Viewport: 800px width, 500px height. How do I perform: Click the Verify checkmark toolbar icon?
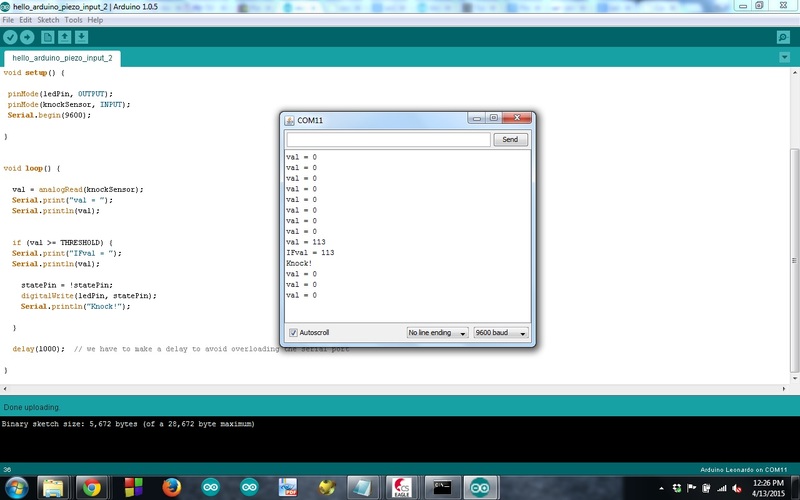tap(10, 37)
